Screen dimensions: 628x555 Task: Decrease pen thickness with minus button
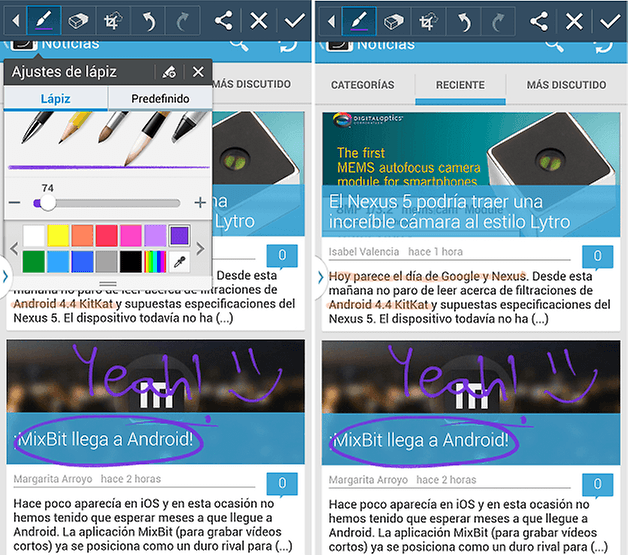[15, 203]
